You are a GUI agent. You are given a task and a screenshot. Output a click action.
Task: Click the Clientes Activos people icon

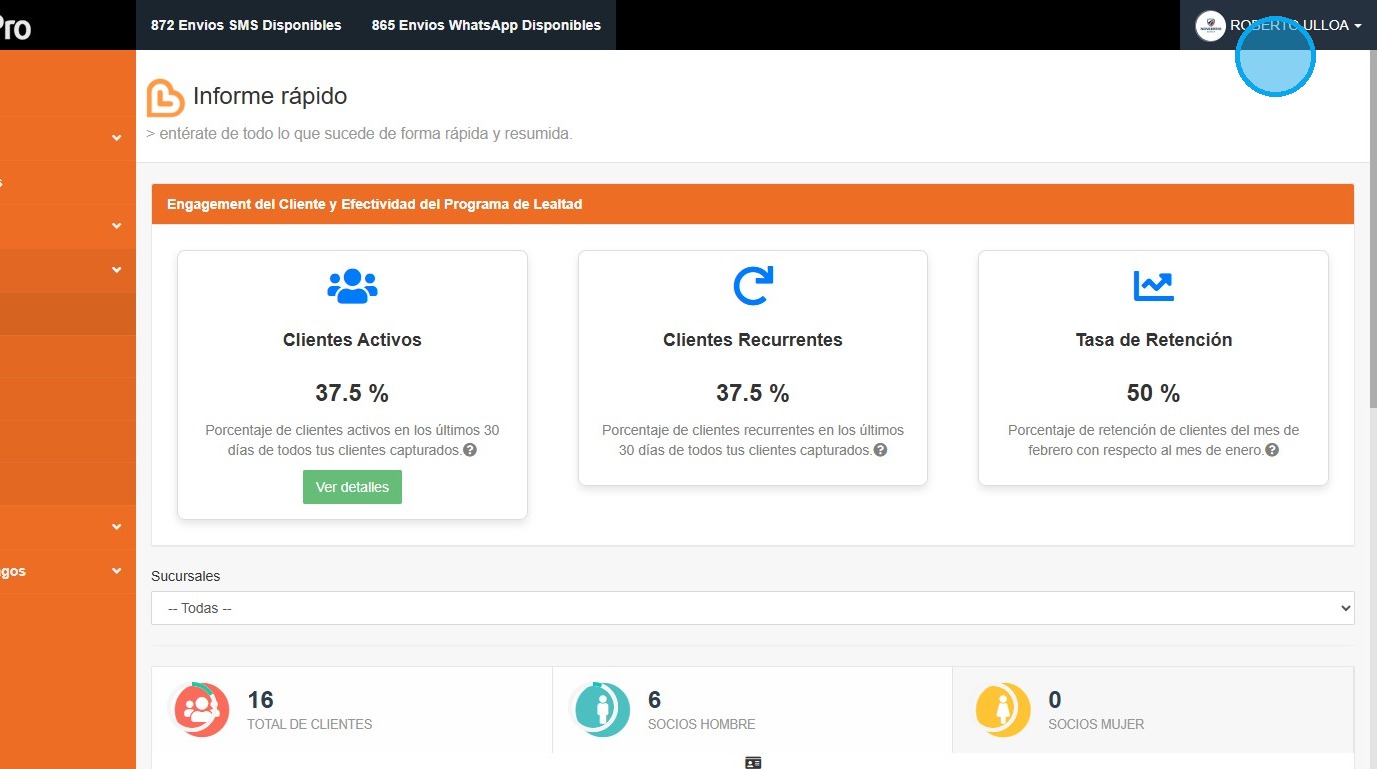tap(352, 286)
